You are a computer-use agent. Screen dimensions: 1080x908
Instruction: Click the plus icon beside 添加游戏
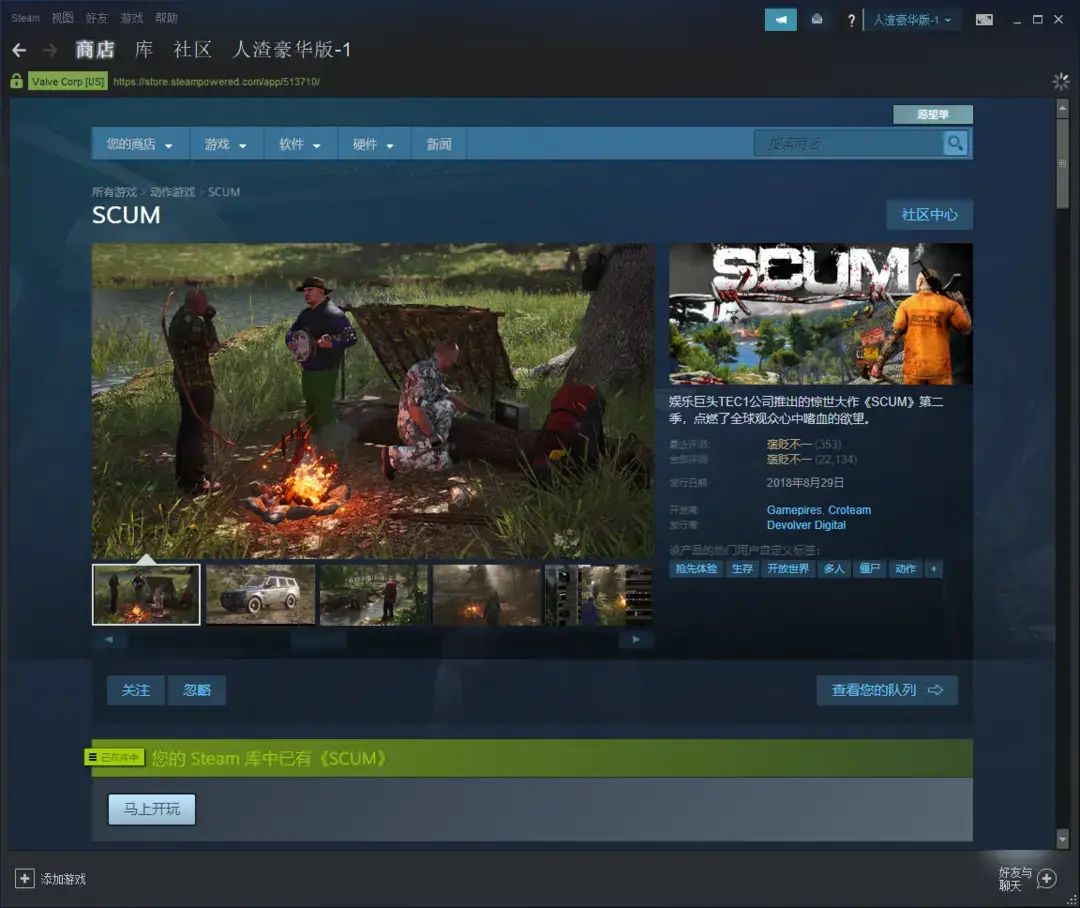click(24, 878)
